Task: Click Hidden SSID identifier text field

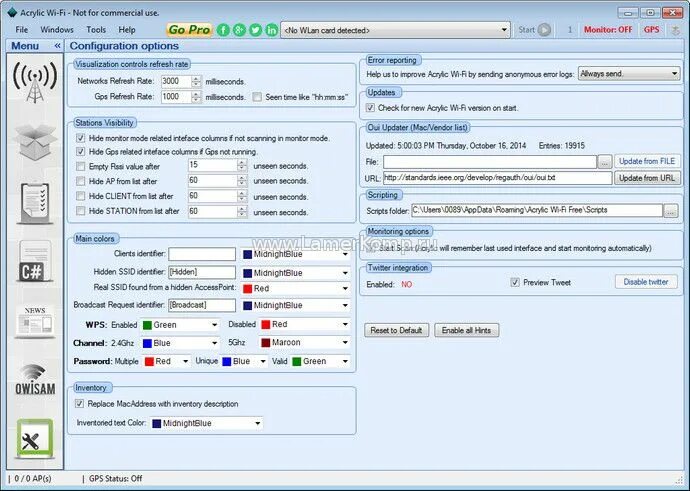Action: [202, 272]
